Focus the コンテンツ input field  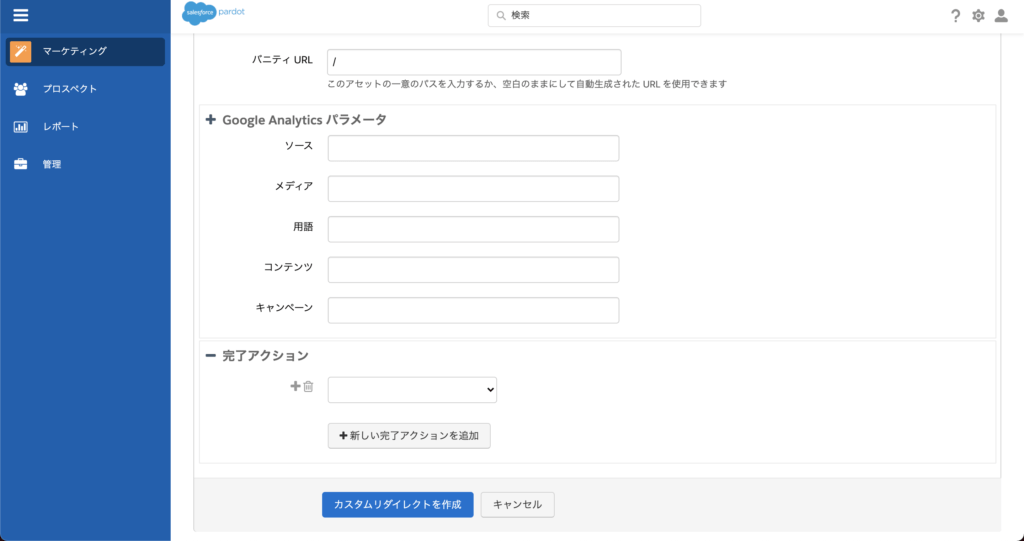click(473, 270)
